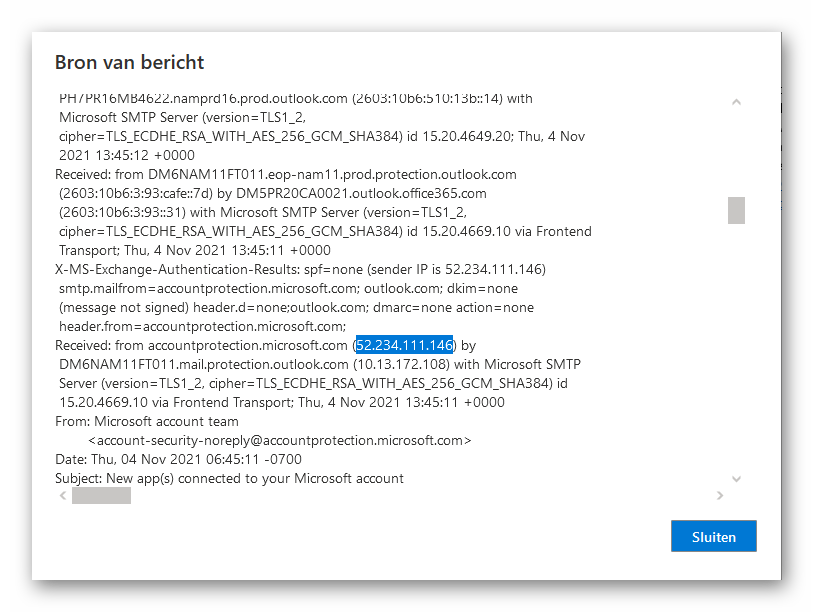Click the vertical scrollbar up arrow
Viewport: 814px width, 612px height.
(x=736, y=102)
